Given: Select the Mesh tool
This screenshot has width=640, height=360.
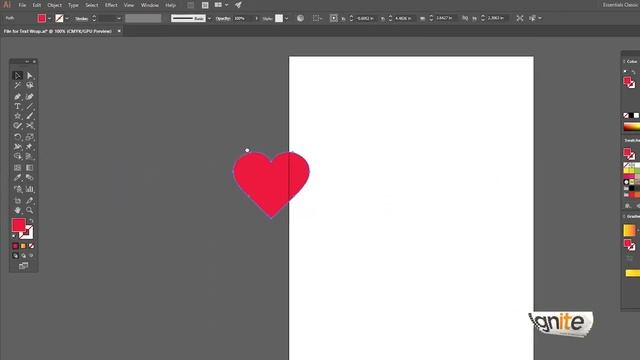Looking at the screenshot, I should click(18, 168).
